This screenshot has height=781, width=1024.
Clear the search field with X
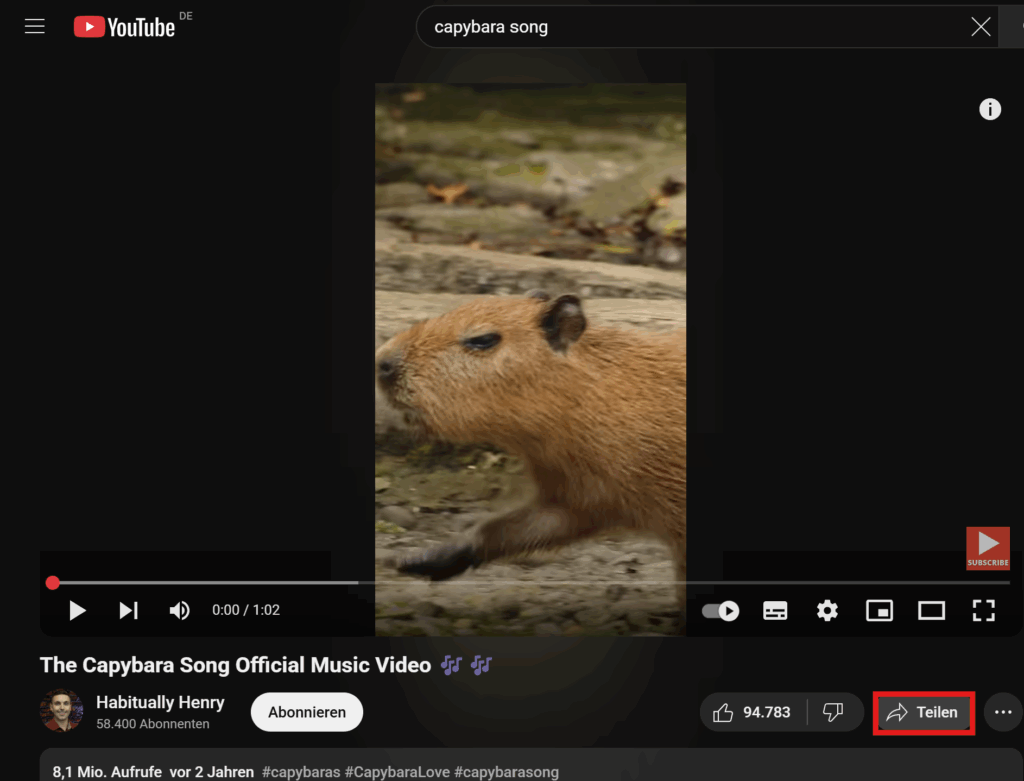click(x=981, y=27)
